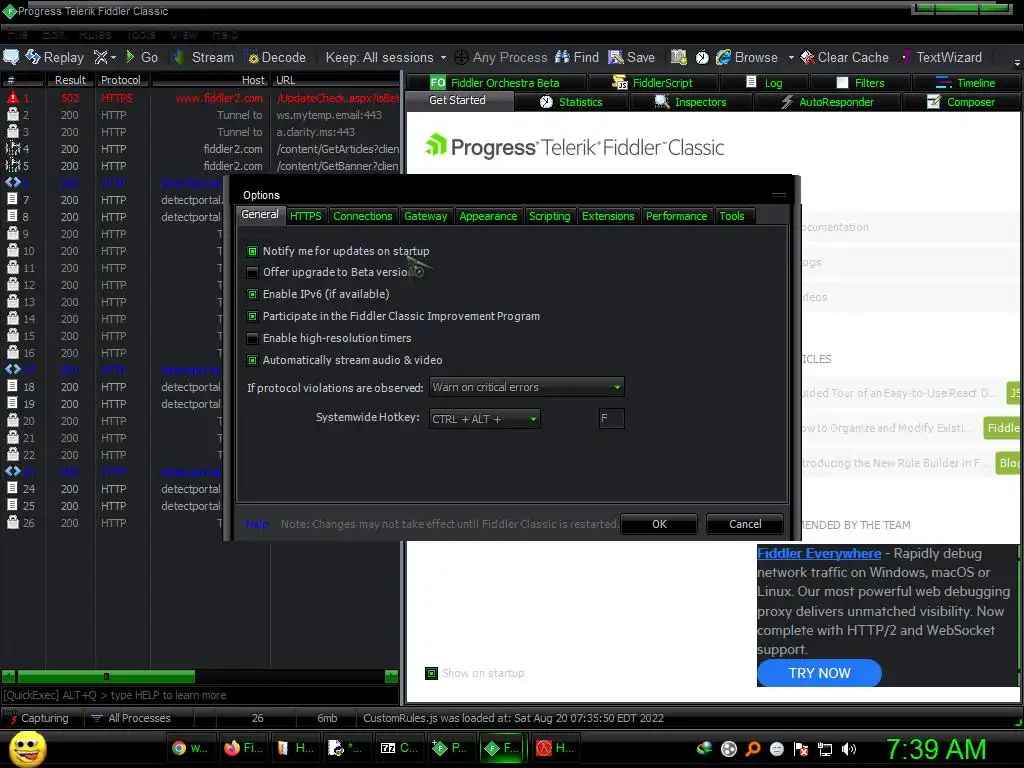This screenshot has height=768, width=1024.
Task: Open the TextWizard toolbar icon
Action: point(906,57)
